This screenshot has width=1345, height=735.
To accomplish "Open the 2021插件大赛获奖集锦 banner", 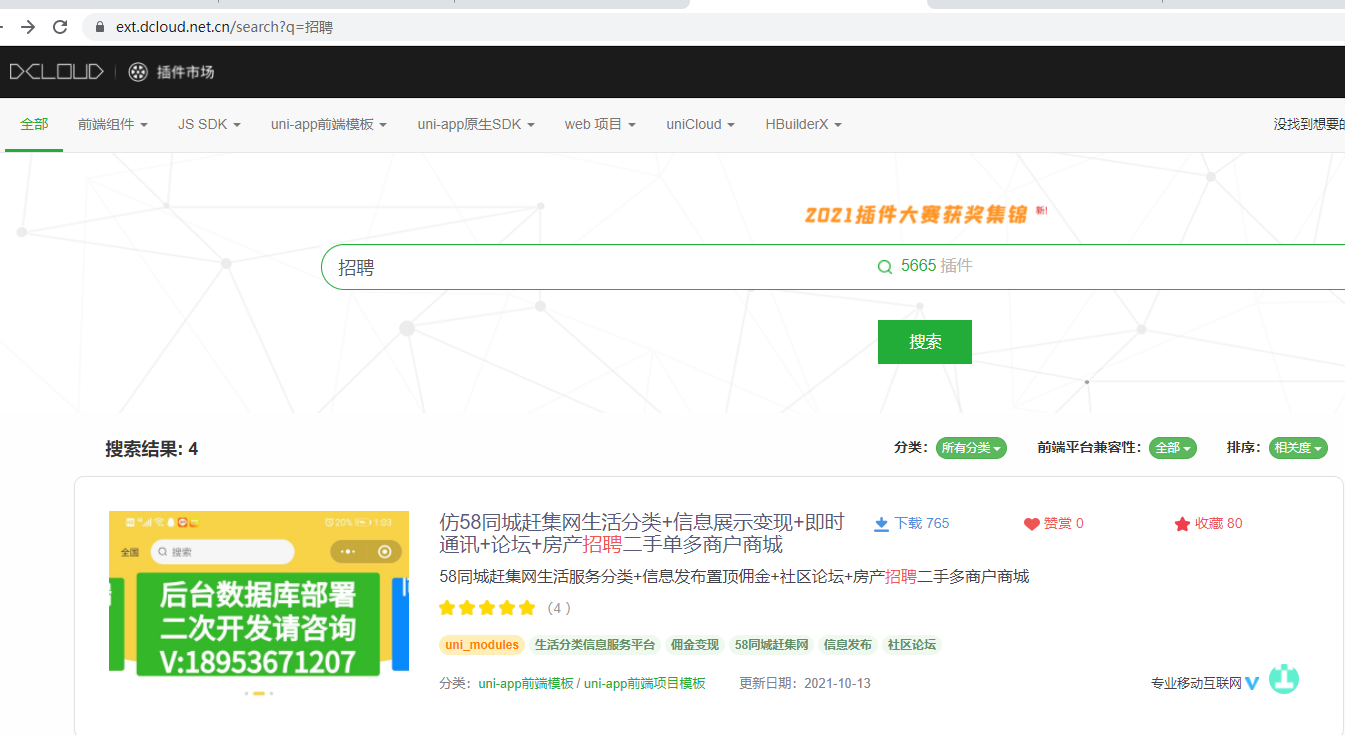I will pos(916,214).
